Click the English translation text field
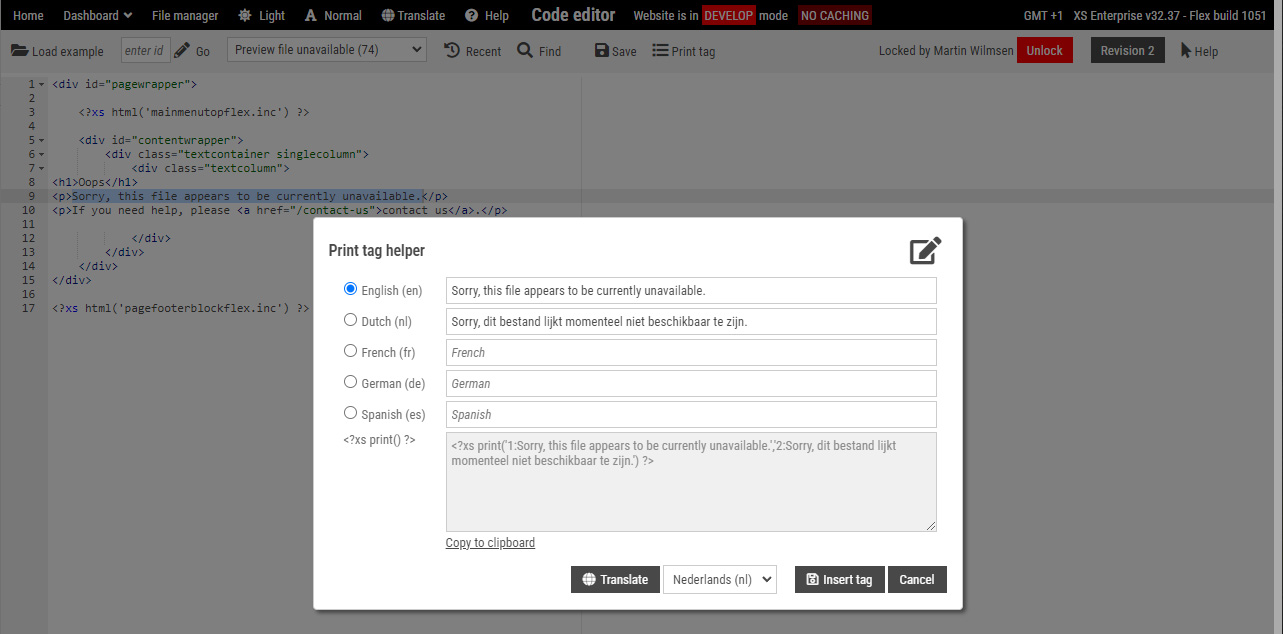1283x634 pixels. 691,290
